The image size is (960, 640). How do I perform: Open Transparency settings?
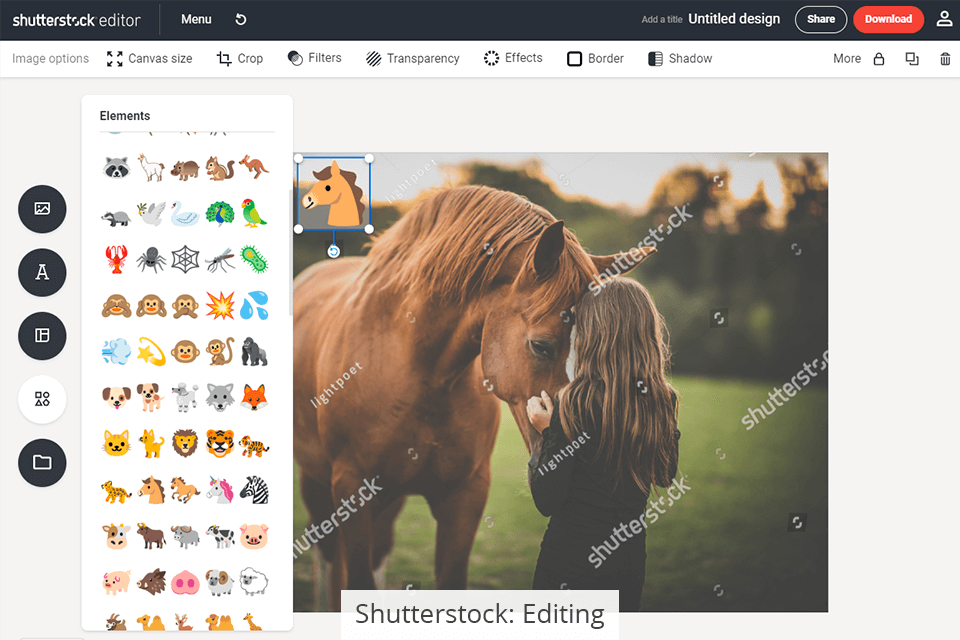pyautogui.click(x=413, y=59)
